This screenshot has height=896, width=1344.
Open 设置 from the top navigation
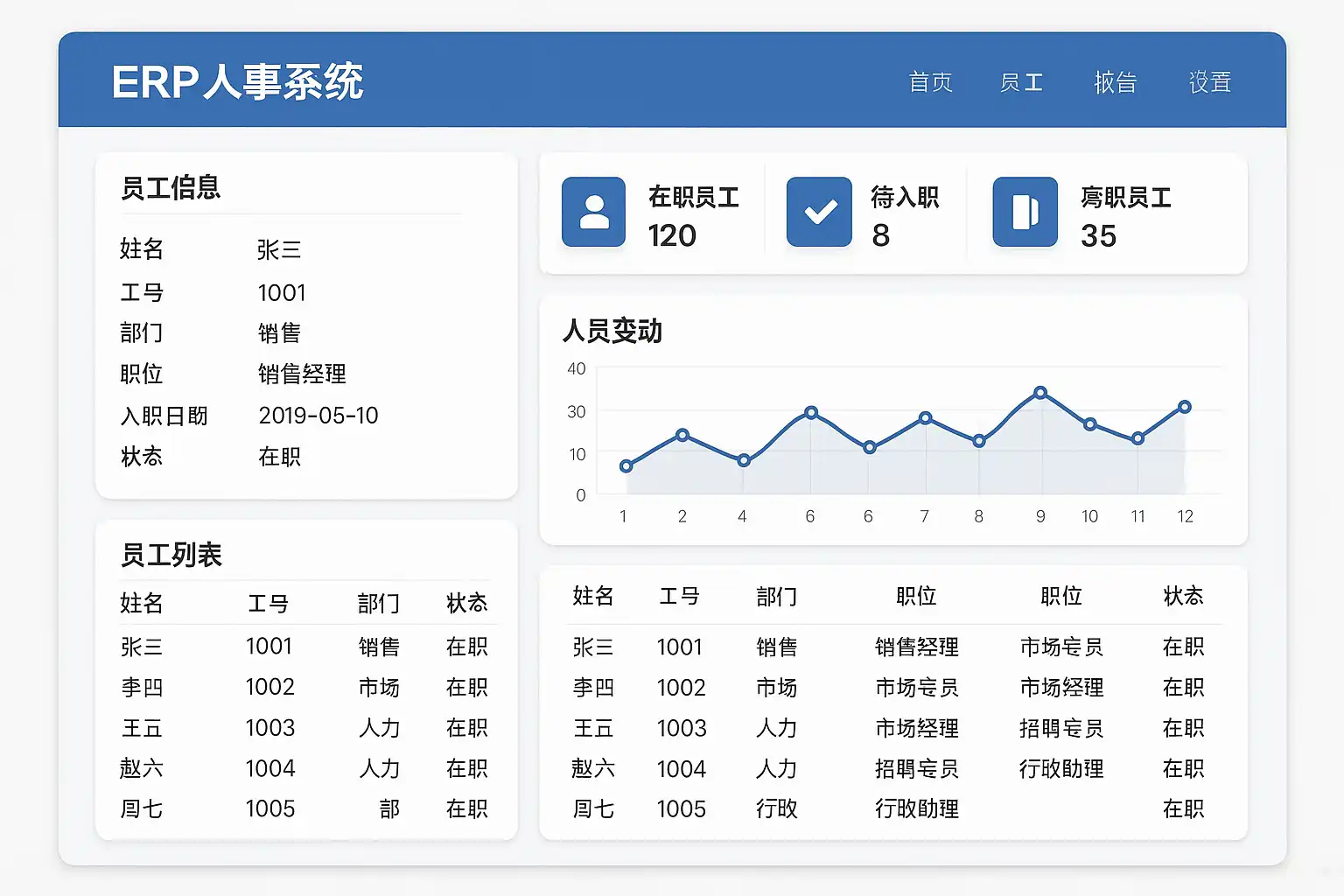[1209, 82]
